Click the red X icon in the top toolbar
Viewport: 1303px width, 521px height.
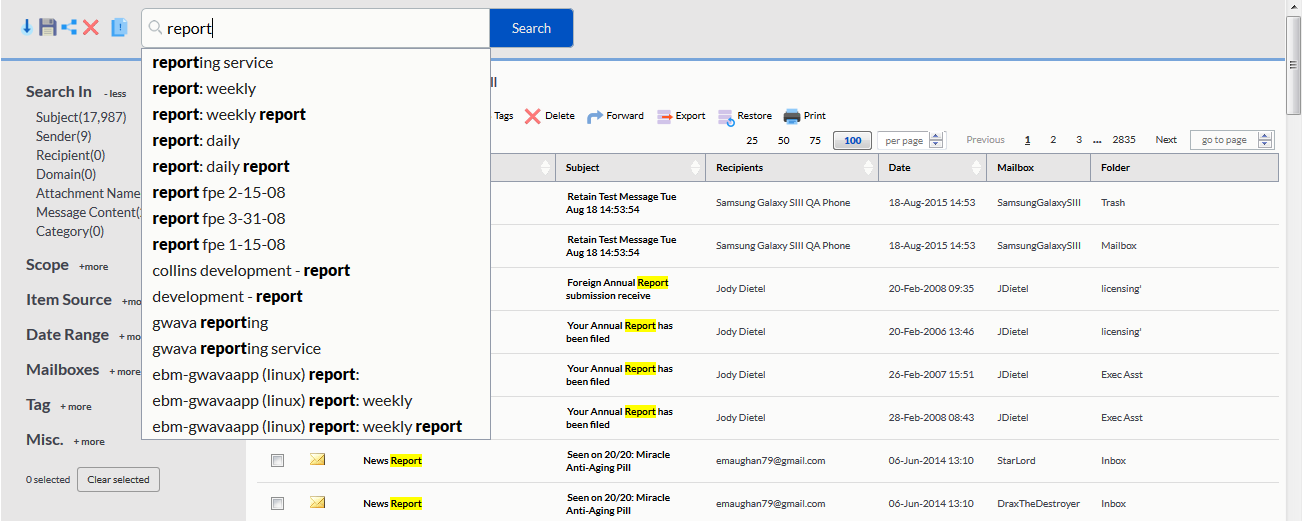tap(91, 28)
